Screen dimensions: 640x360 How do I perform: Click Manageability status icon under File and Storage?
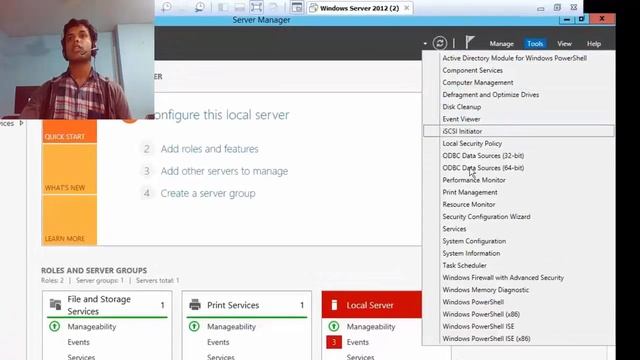pyautogui.click(x=55, y=326)
